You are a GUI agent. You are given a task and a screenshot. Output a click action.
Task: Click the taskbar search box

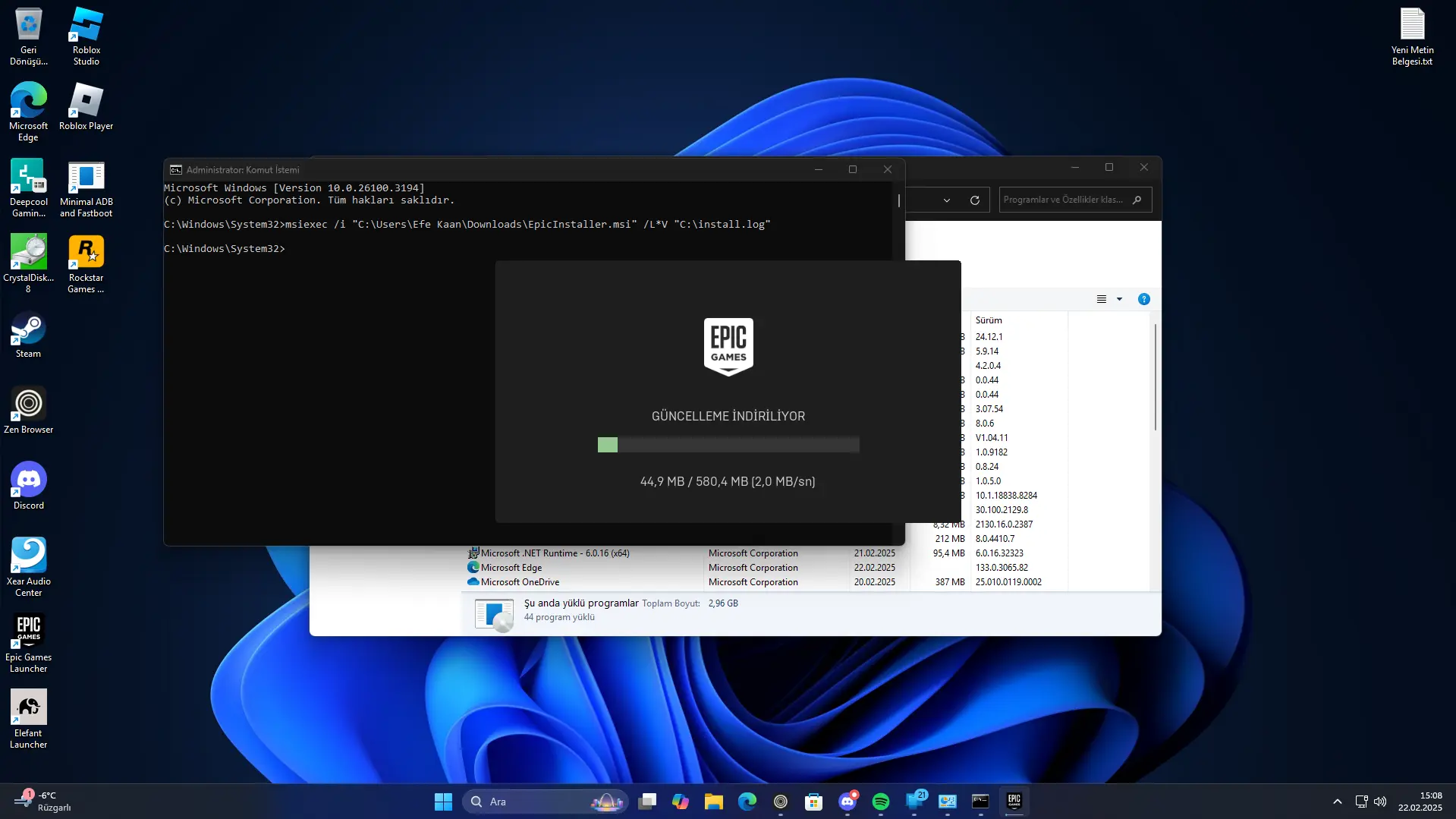click(546, 802)
